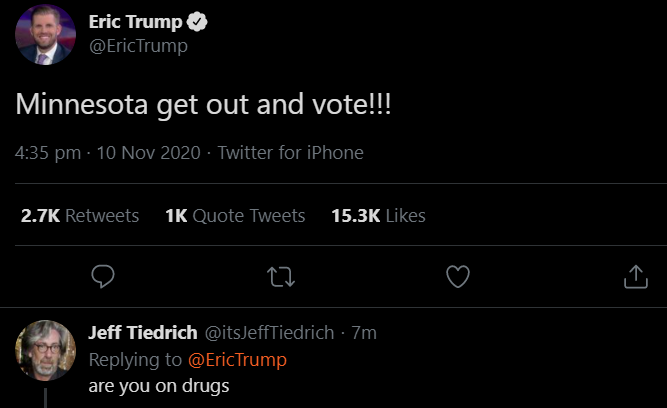Click the blue verified badge
This screenshot has width=667, height=408.
199,22
